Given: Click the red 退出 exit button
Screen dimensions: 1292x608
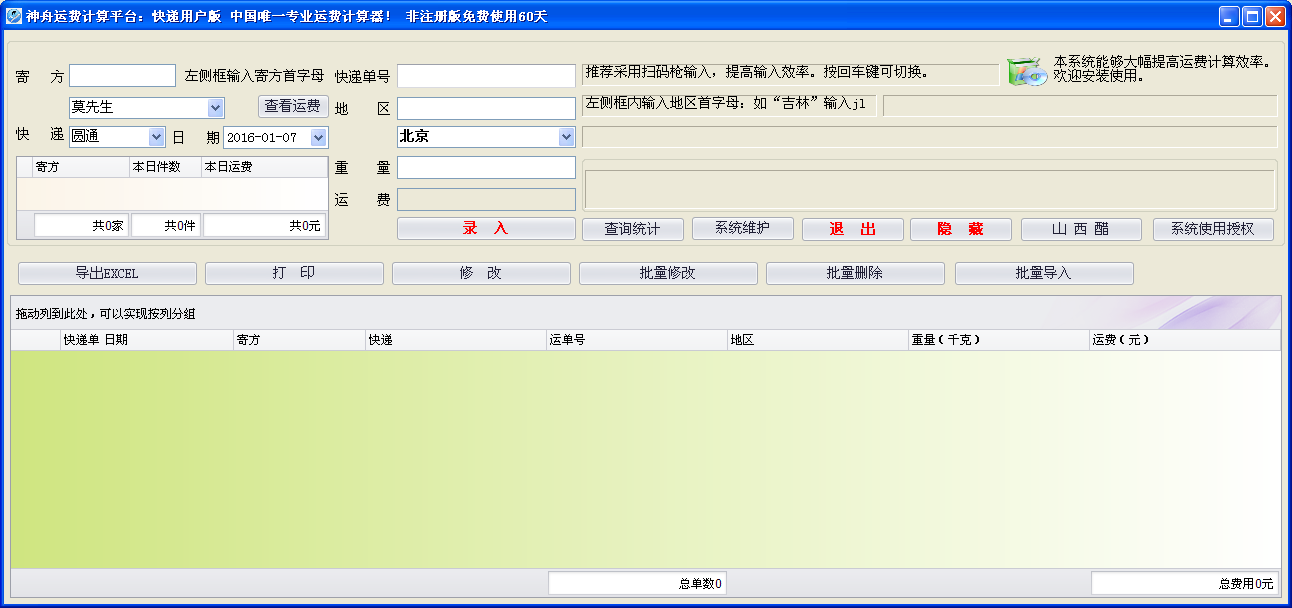Looking at the screenshot, I should (852, 228).
